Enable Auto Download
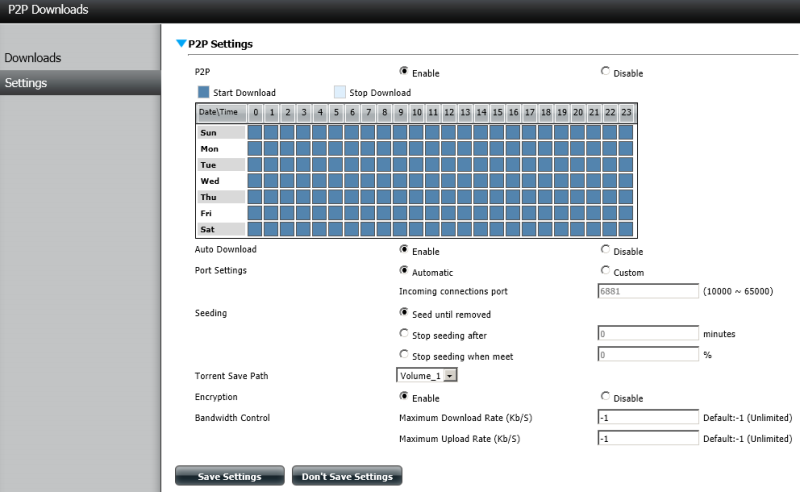 (x=404, y=249)
